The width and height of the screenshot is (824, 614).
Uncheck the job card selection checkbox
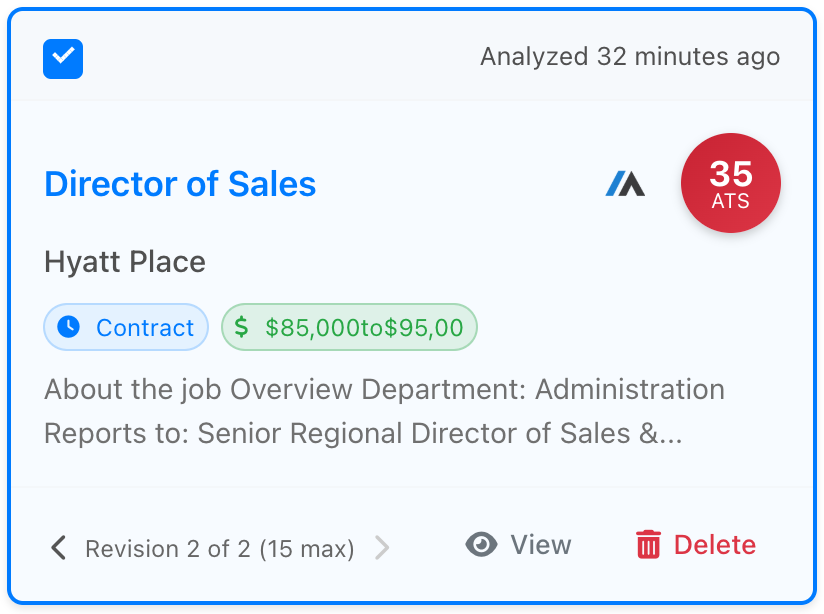click(x=63, y=59)
